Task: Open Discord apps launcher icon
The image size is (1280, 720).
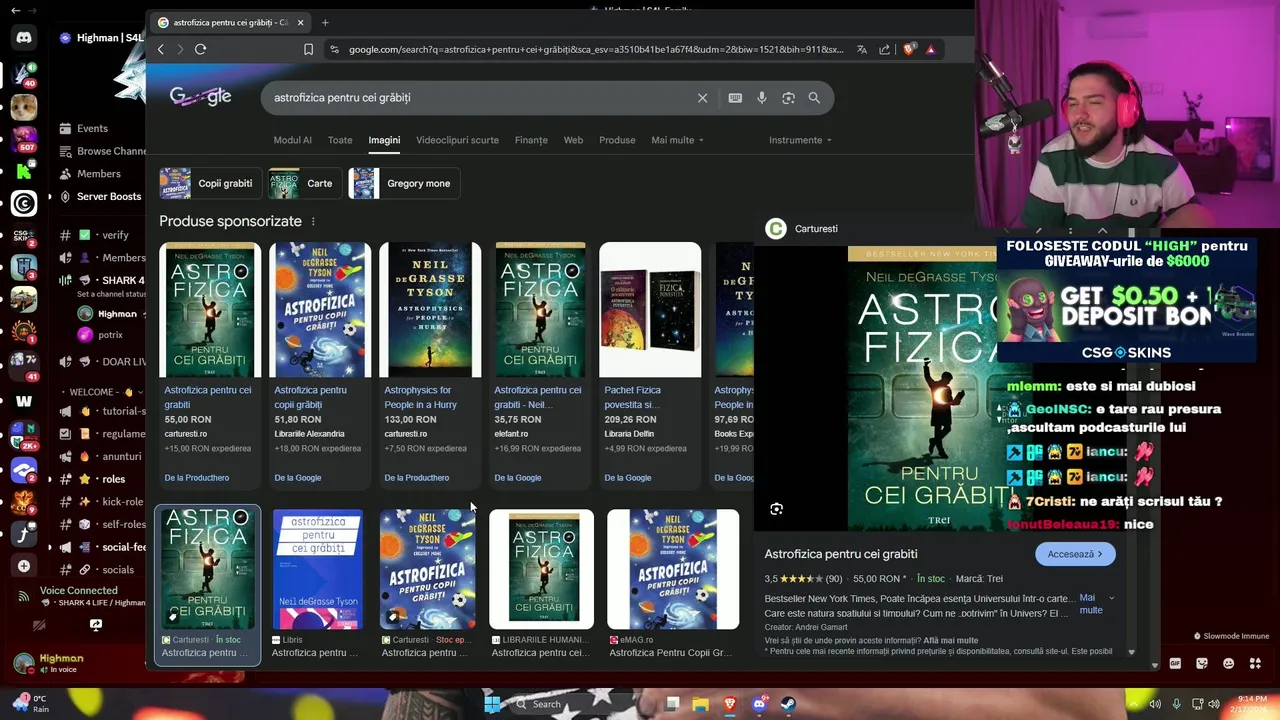Action: [1254, 663]
